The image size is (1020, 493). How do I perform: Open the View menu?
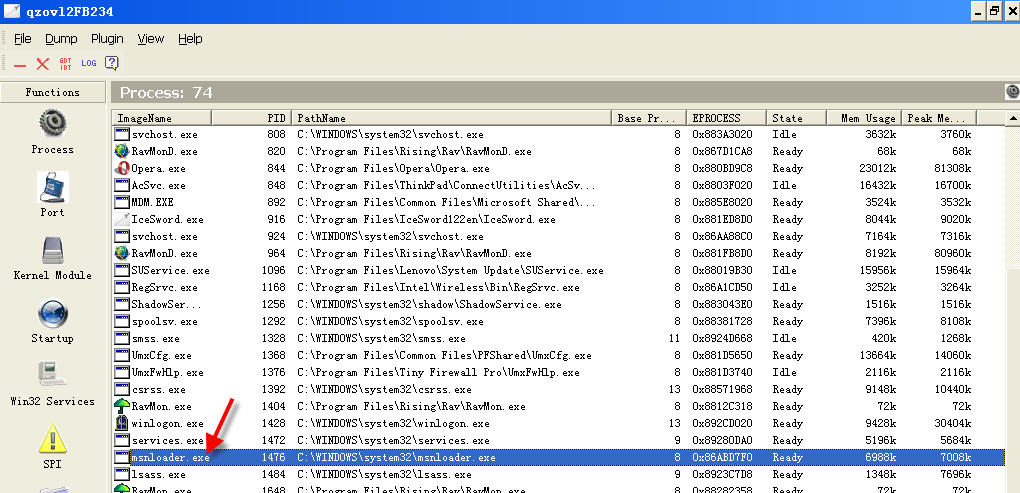tap(150, 39)
